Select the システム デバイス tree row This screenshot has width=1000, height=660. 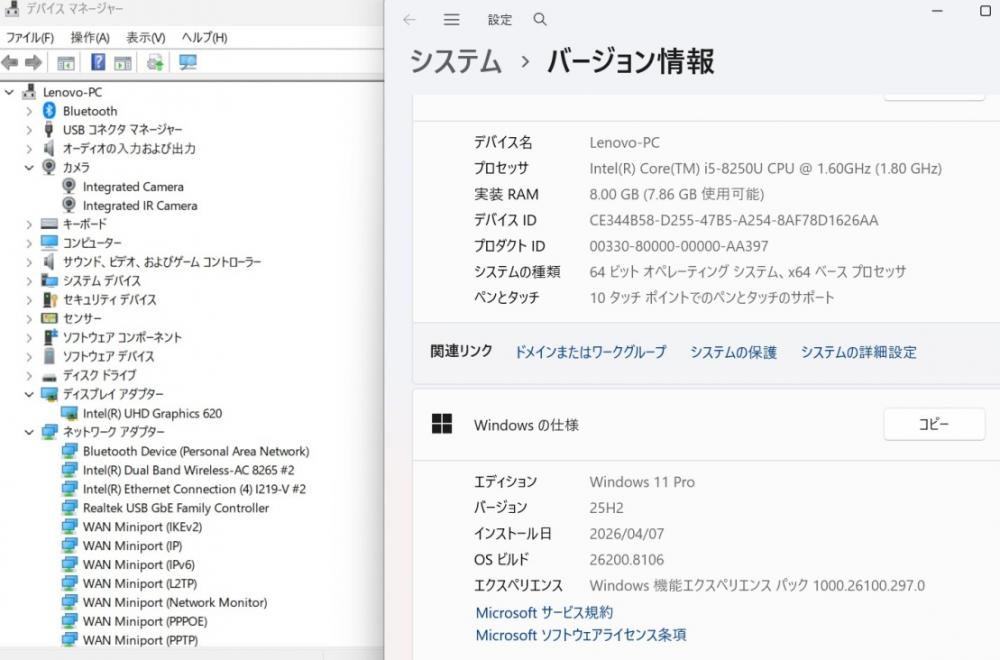pos(101,281)
